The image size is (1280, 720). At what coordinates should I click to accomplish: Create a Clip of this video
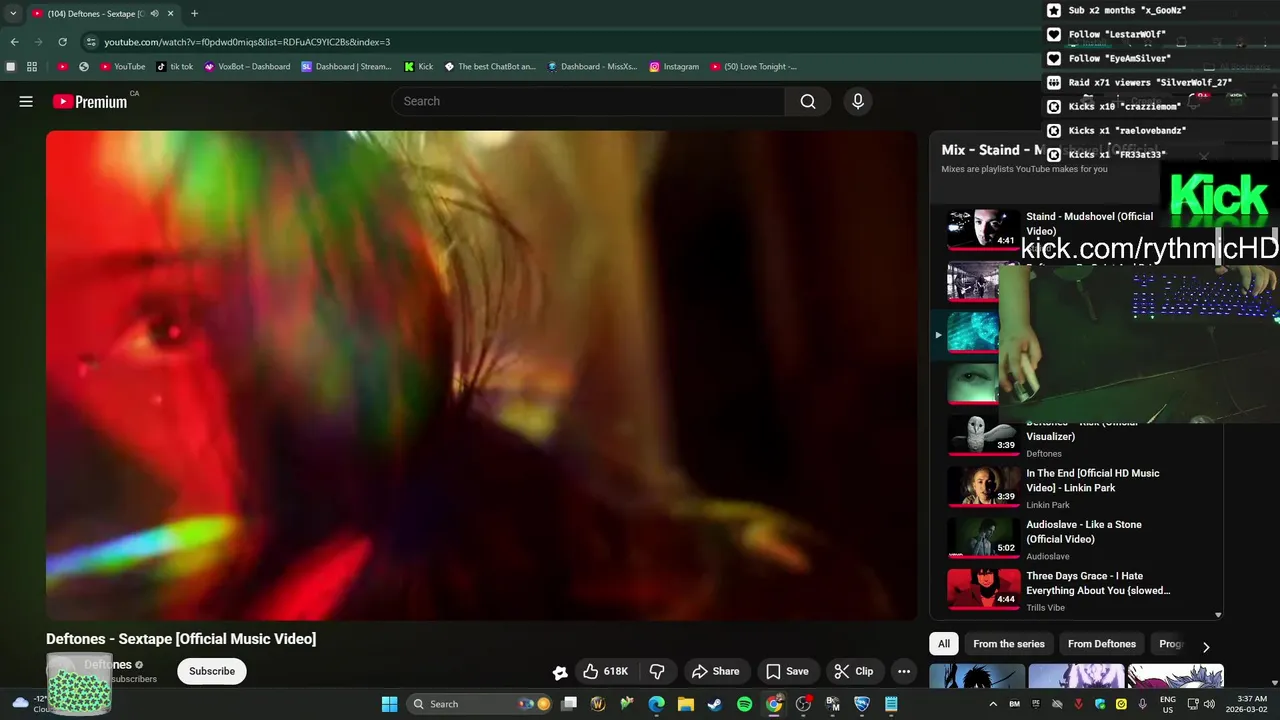[x=854, y=671]
